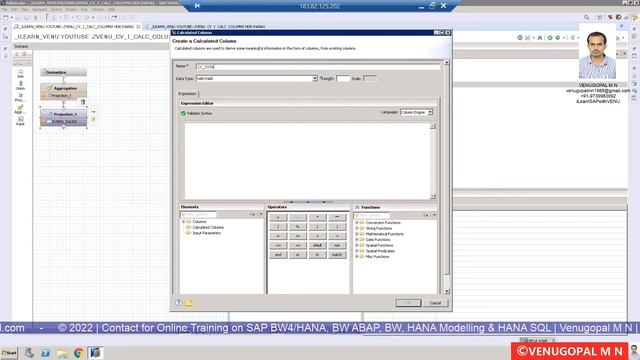Click inside the expression editor text area
The width and height of the screenshot is (640, 360).
pos(307,161)
